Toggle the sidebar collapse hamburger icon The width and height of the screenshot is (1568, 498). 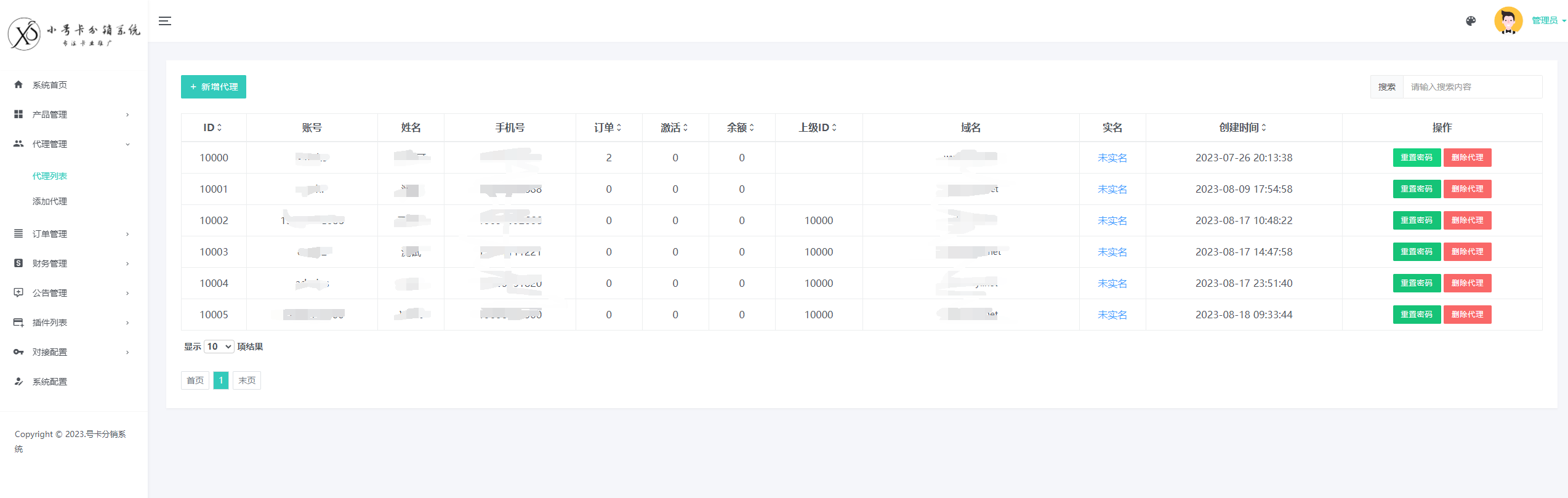(x=165, y=21)
